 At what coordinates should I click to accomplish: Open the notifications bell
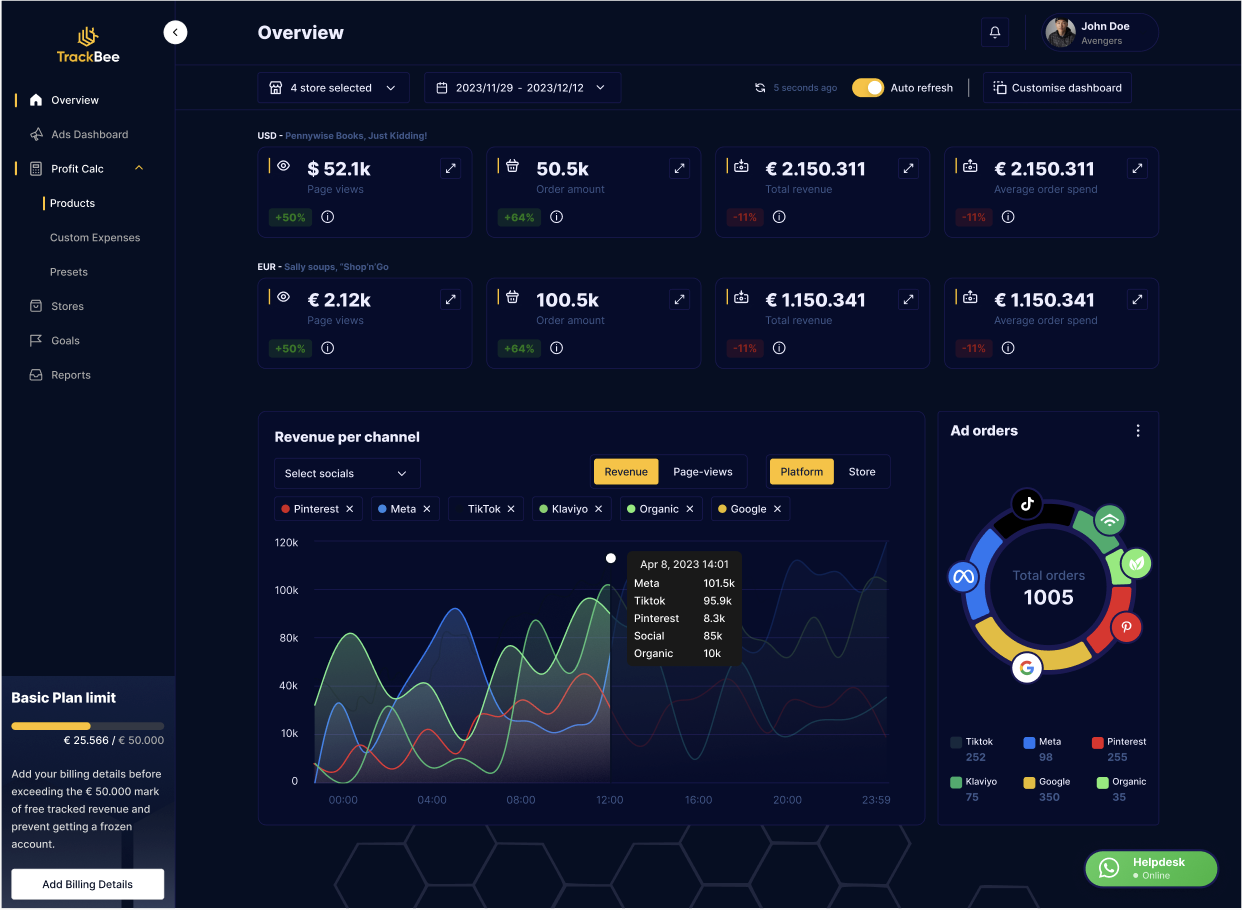(995, 32)
